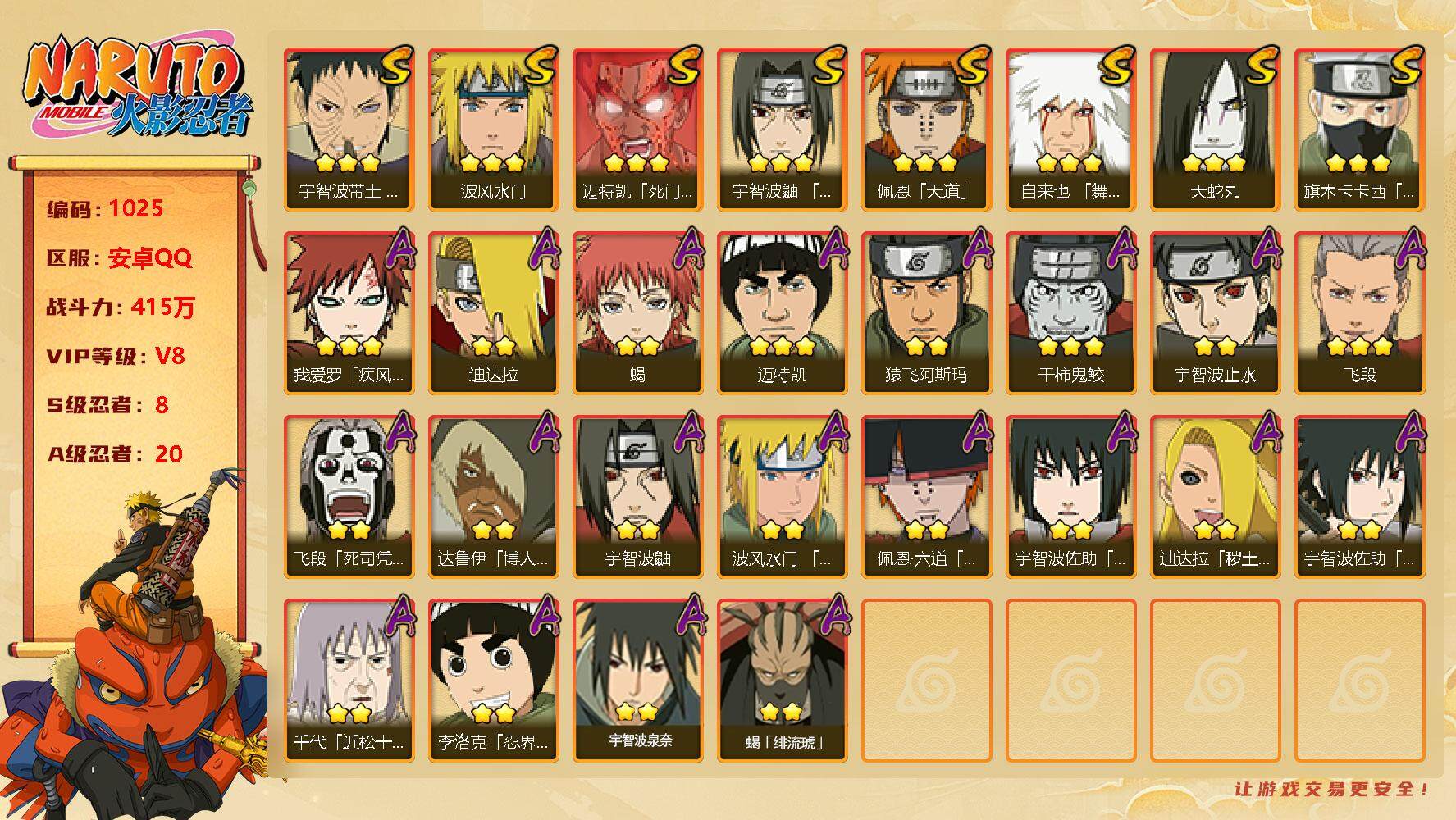Open the 猿飞阿斯玛 ninja card
The image size is (1456, 820).
(926, 313)
